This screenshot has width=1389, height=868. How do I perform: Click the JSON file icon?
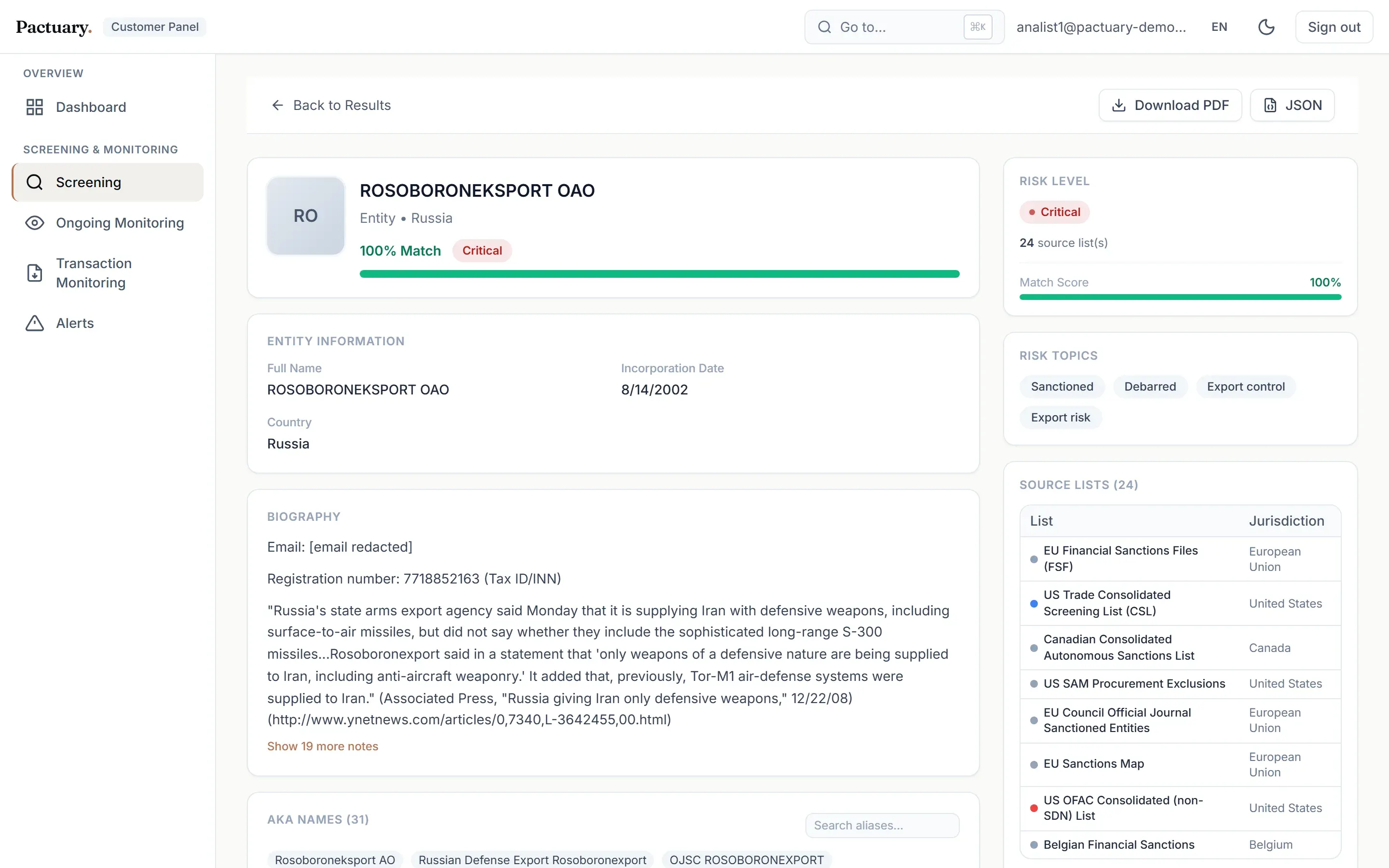[x=1270, y=105]
